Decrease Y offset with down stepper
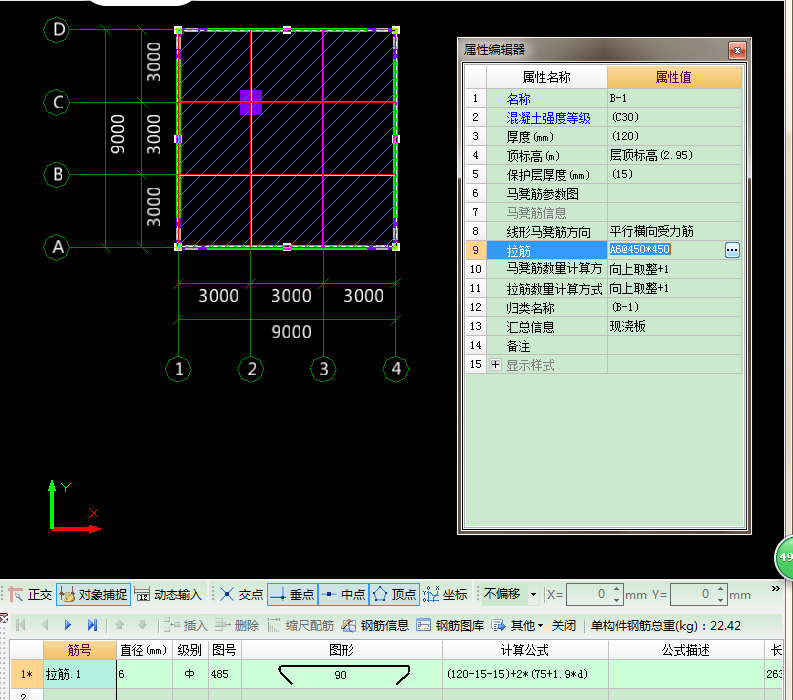 [x=721, y=600]
